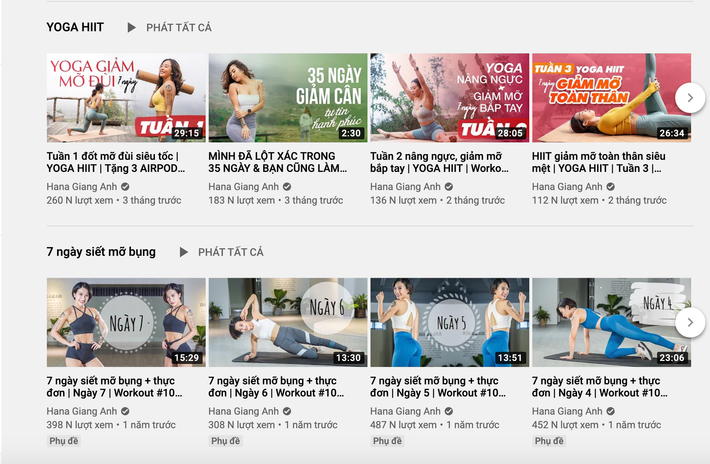Click verified badge under Tuần 2 nâng ngực video
Screen dimensions: 710x464
click(x=449, y=187)
